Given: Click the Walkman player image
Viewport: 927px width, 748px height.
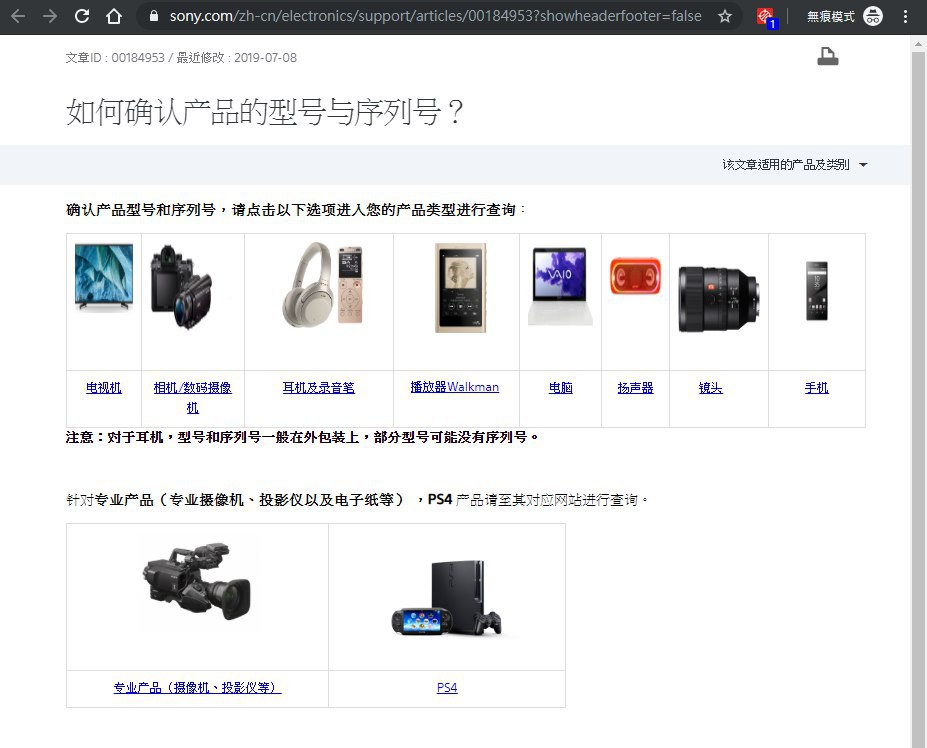Looking at the screenshot, I should pyautogui.click(x=461, y=287).
